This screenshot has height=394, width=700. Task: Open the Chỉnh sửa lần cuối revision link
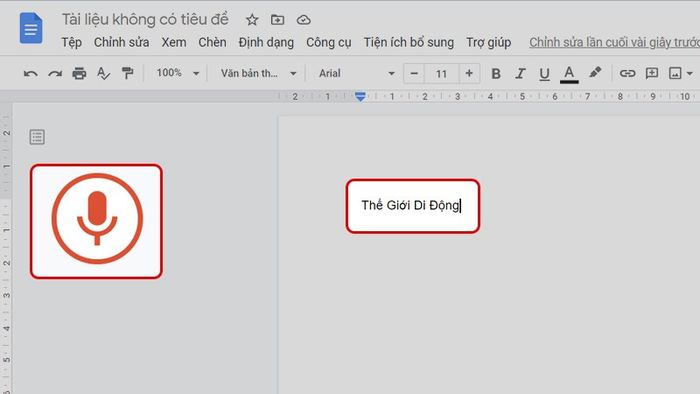pos(614,42)
